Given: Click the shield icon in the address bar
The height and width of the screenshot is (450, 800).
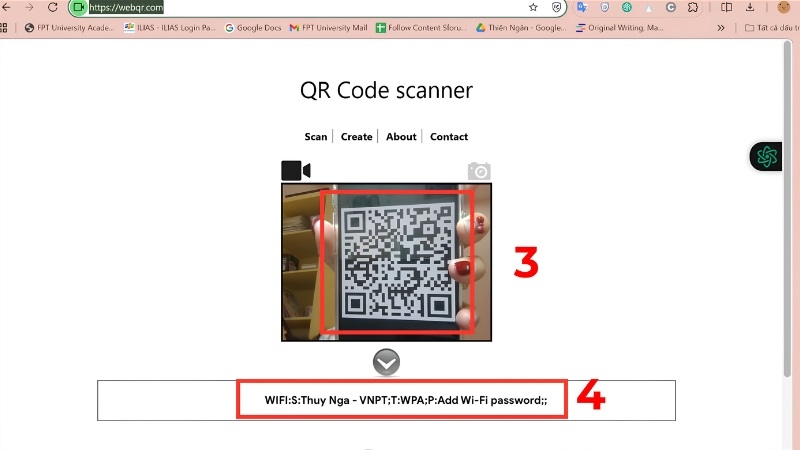Looking at the screenshot, I should [557, 7].
